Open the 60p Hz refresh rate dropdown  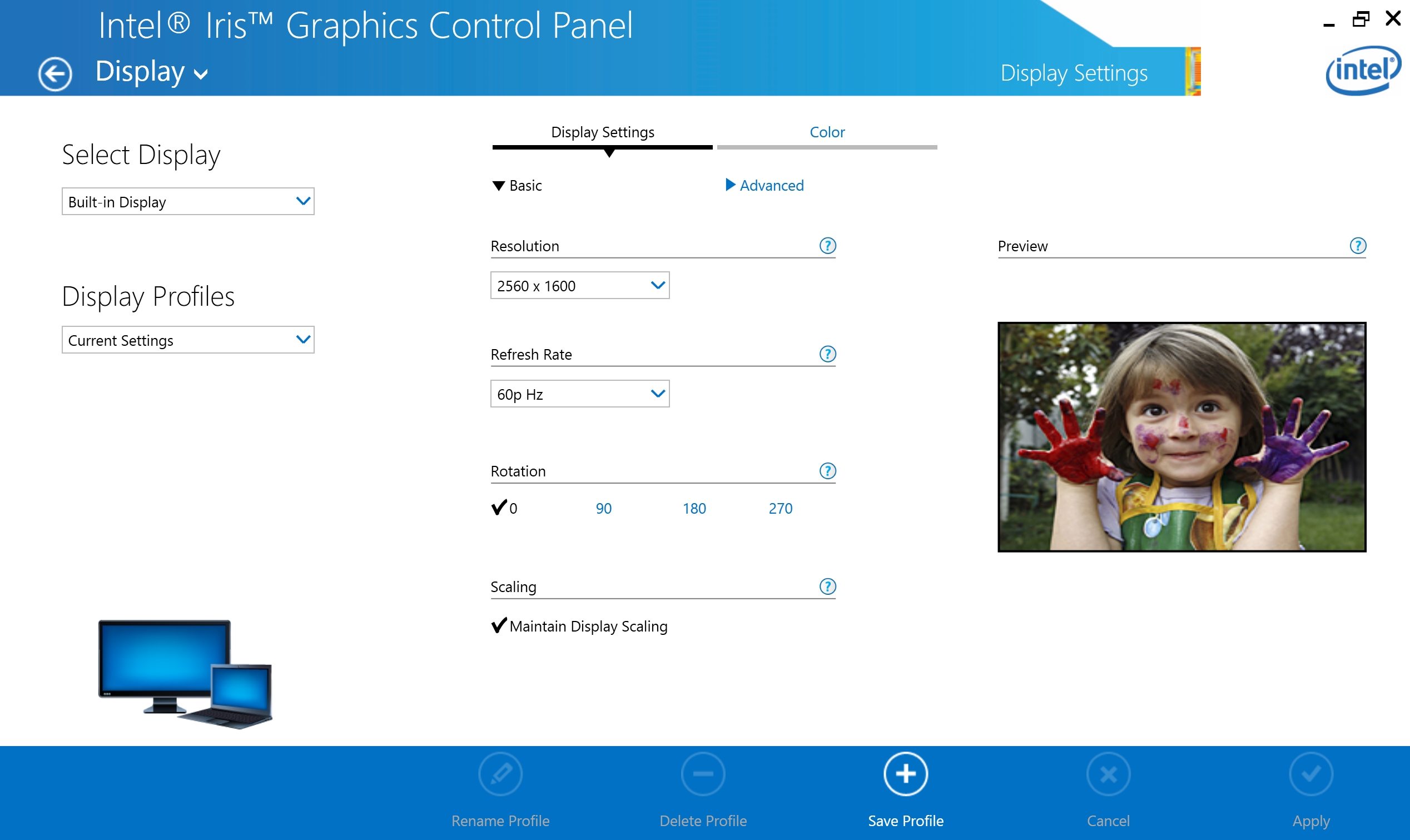579,394
